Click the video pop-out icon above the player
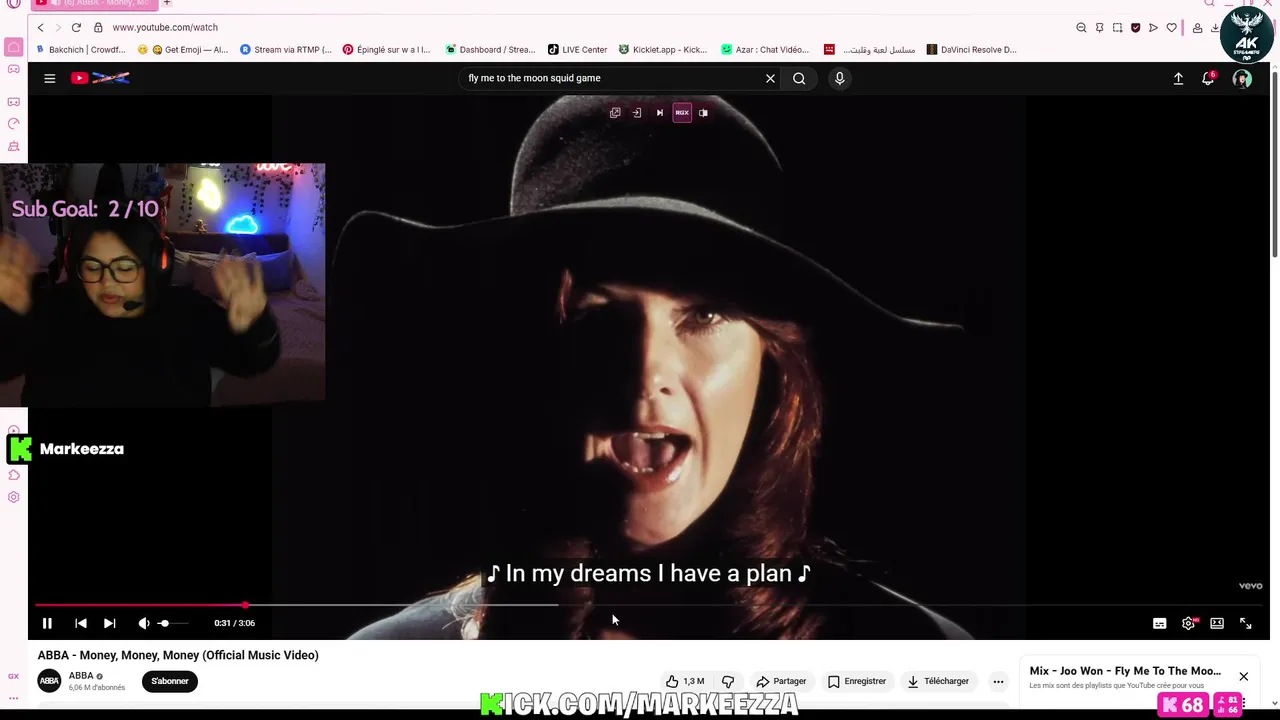 (x=615, y=113)
